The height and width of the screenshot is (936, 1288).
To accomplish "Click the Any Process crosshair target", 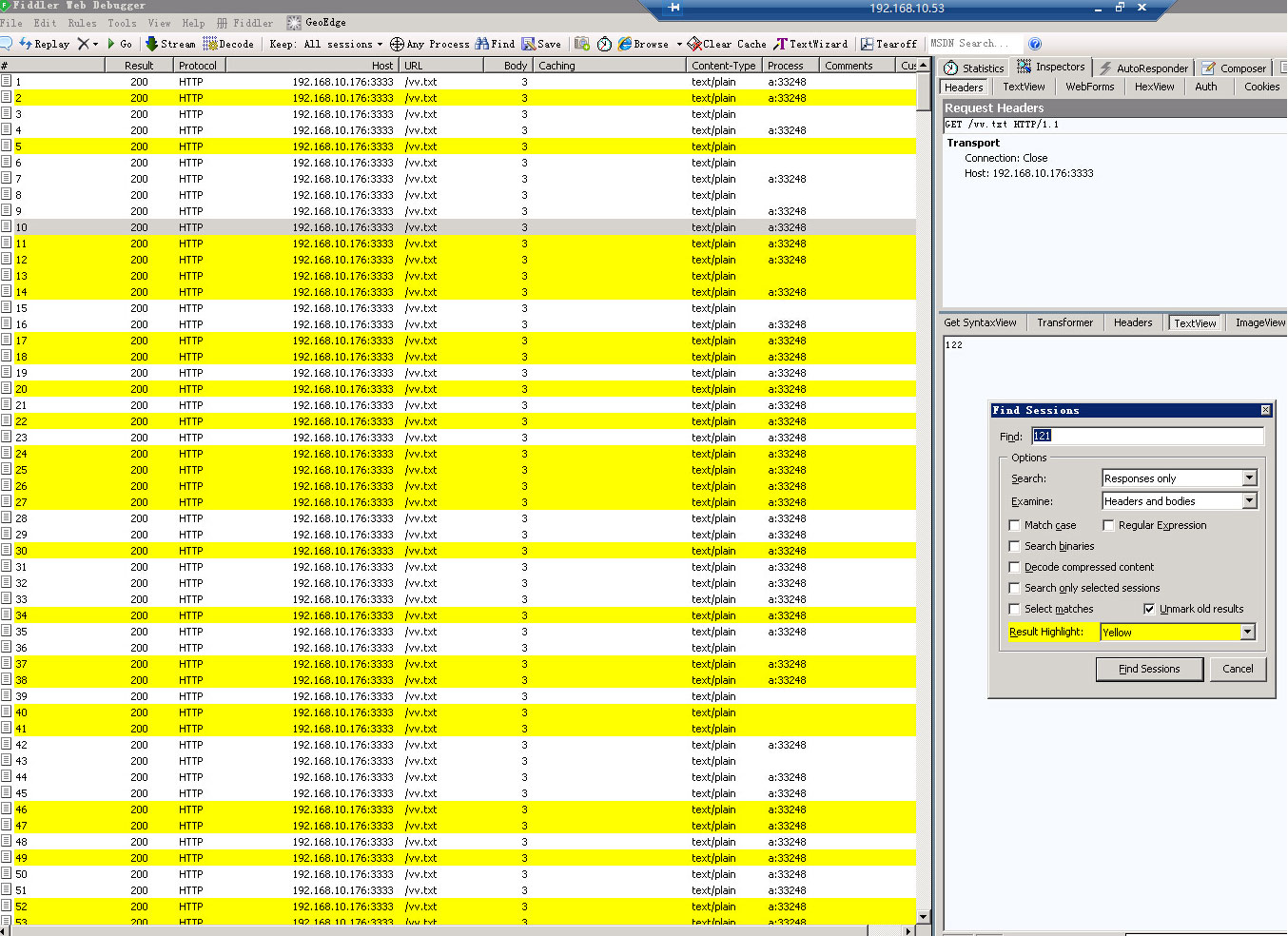I will [429, 44].
